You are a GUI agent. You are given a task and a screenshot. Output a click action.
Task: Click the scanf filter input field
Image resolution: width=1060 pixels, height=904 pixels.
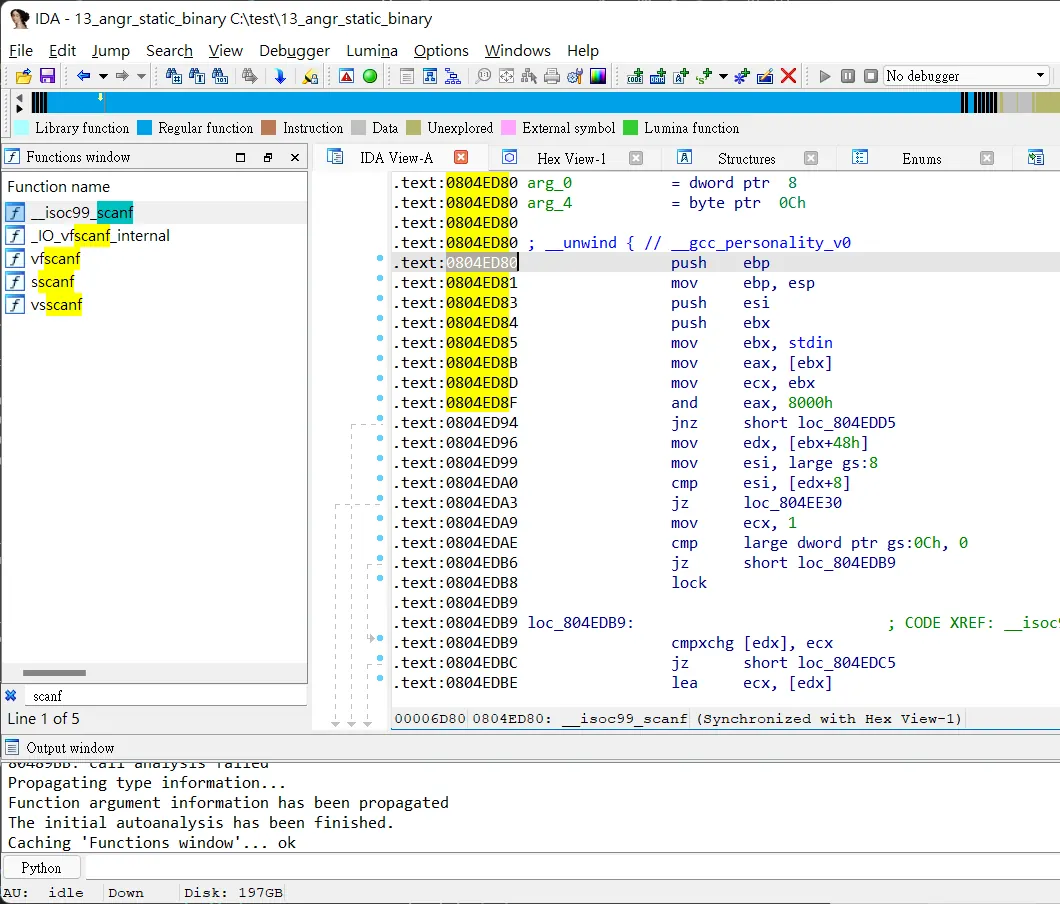[x=166, y=696]
